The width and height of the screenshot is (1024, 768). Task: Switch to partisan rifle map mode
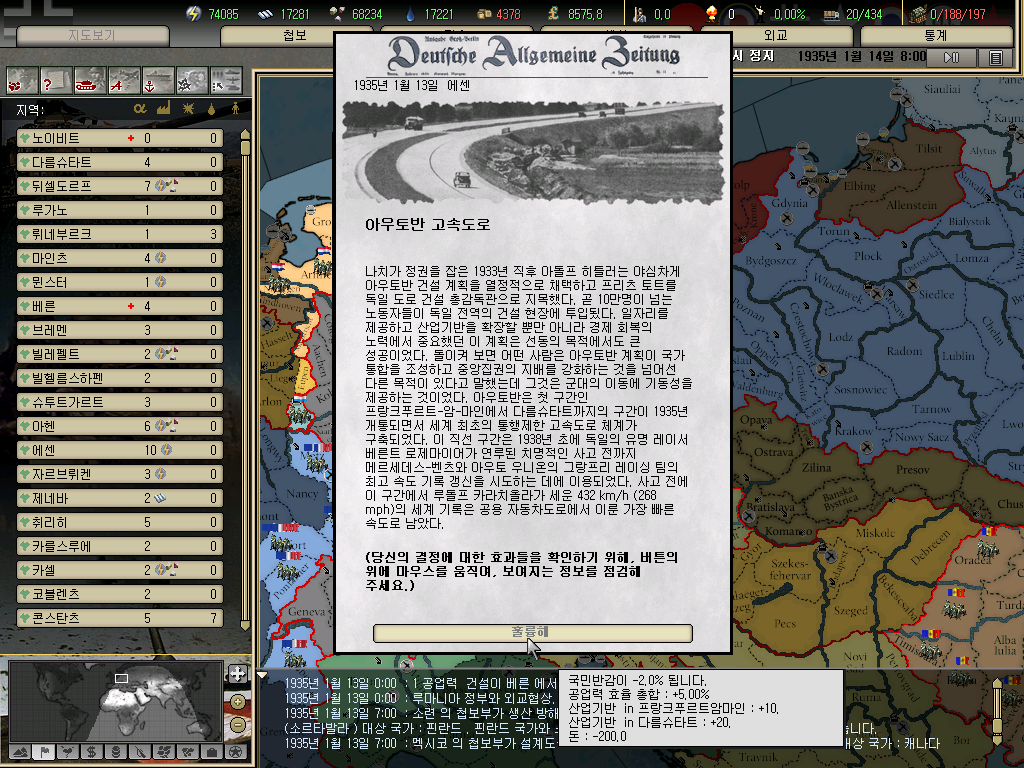click(x=140, y=752)
